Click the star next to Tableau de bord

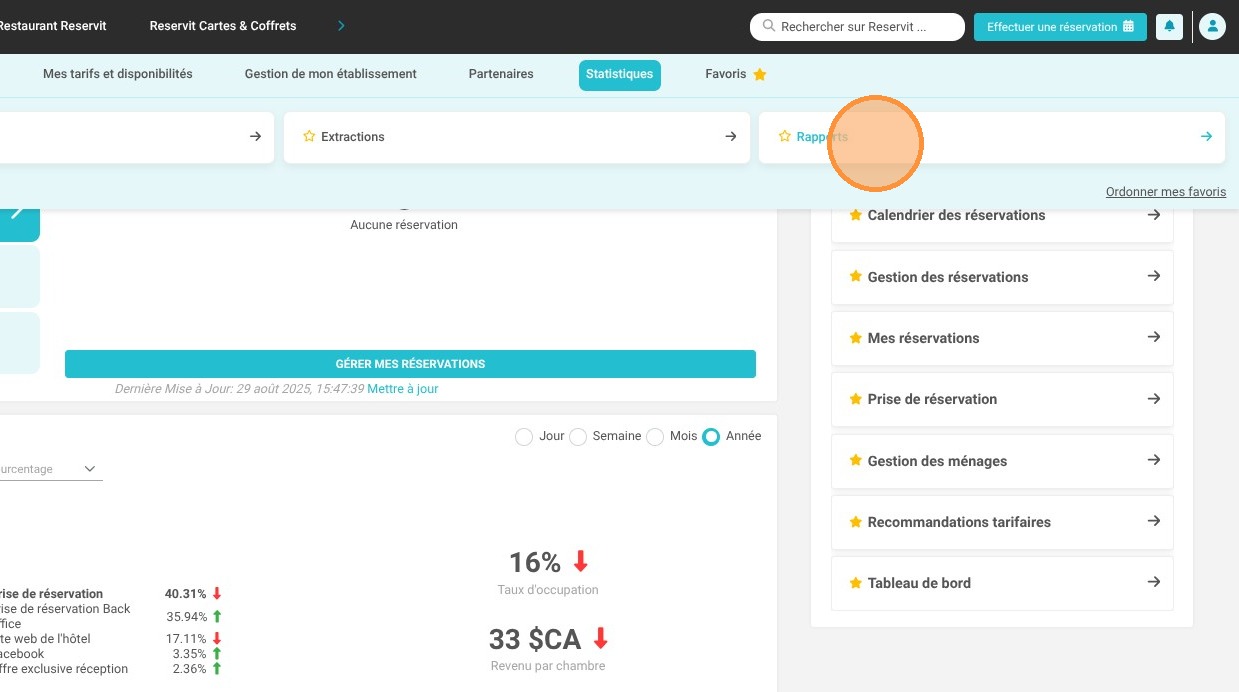point(855,583)
